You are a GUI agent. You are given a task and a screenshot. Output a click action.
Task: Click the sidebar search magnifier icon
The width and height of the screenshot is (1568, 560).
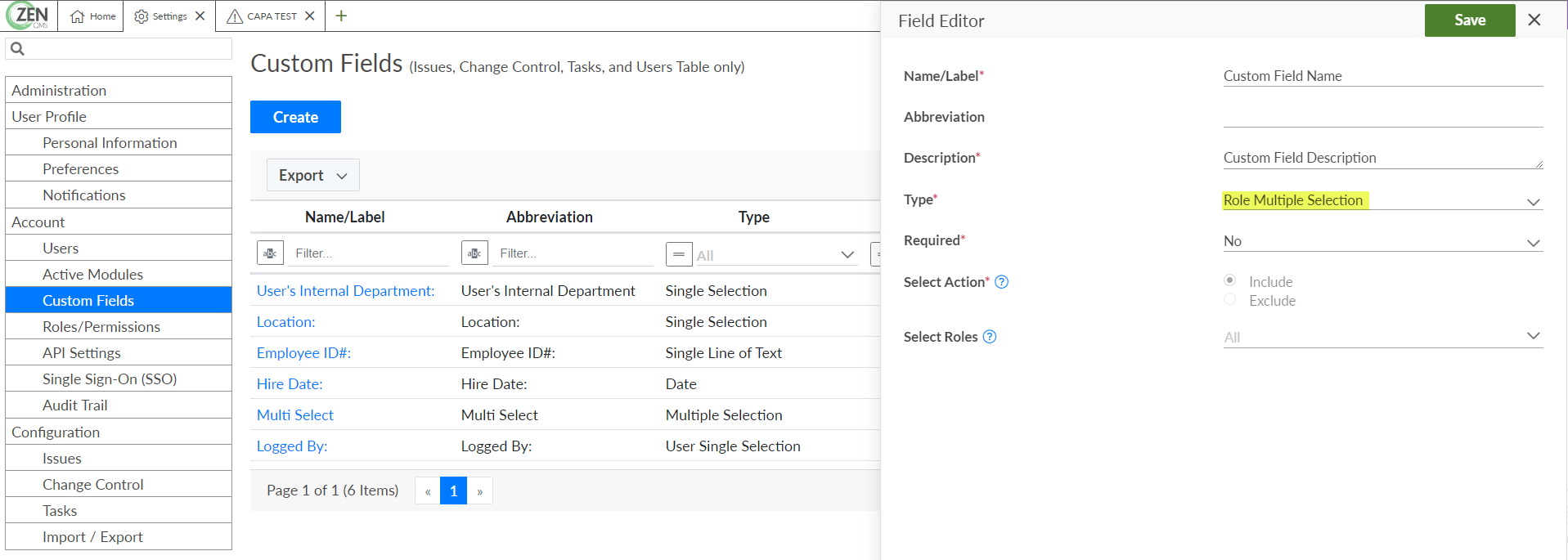[x=17, y=49]
